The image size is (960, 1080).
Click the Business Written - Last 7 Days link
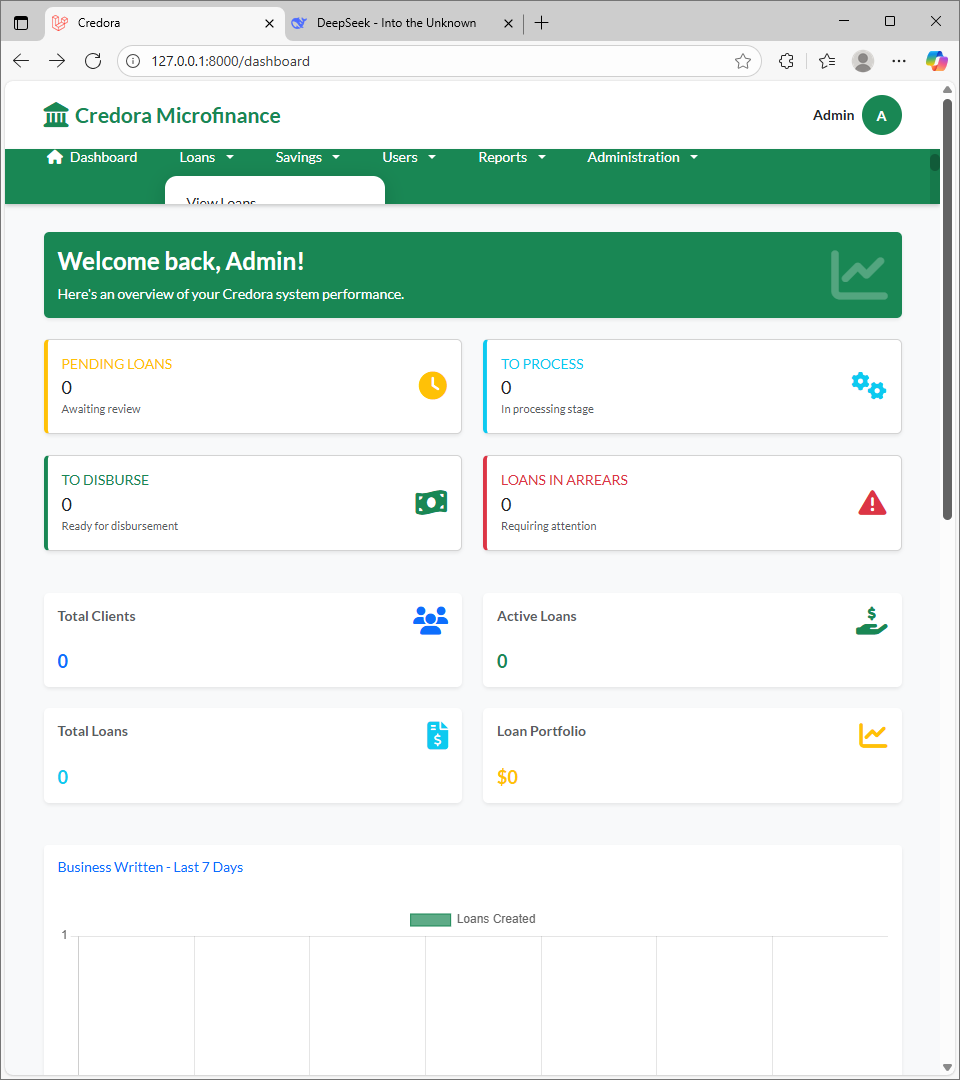[150, 867]
